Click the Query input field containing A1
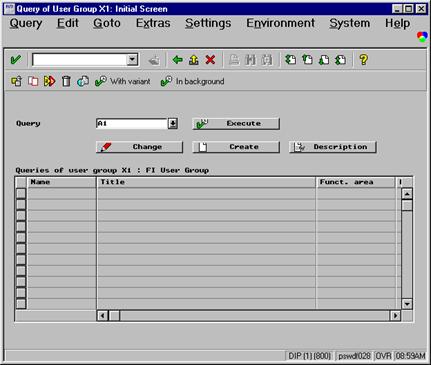Image resolution: width=431 pixels, height=365 pixels. (132, 124)
